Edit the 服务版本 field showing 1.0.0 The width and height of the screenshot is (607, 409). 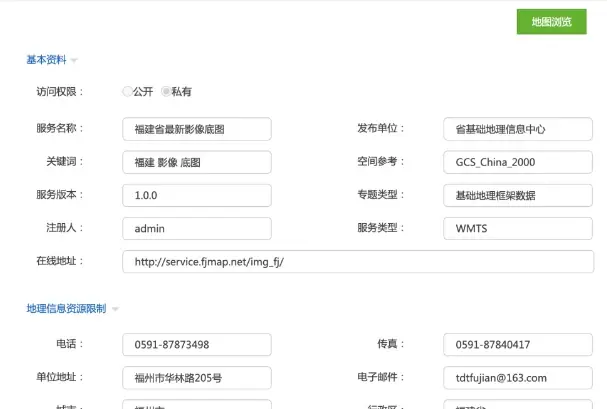pos(196,195)
